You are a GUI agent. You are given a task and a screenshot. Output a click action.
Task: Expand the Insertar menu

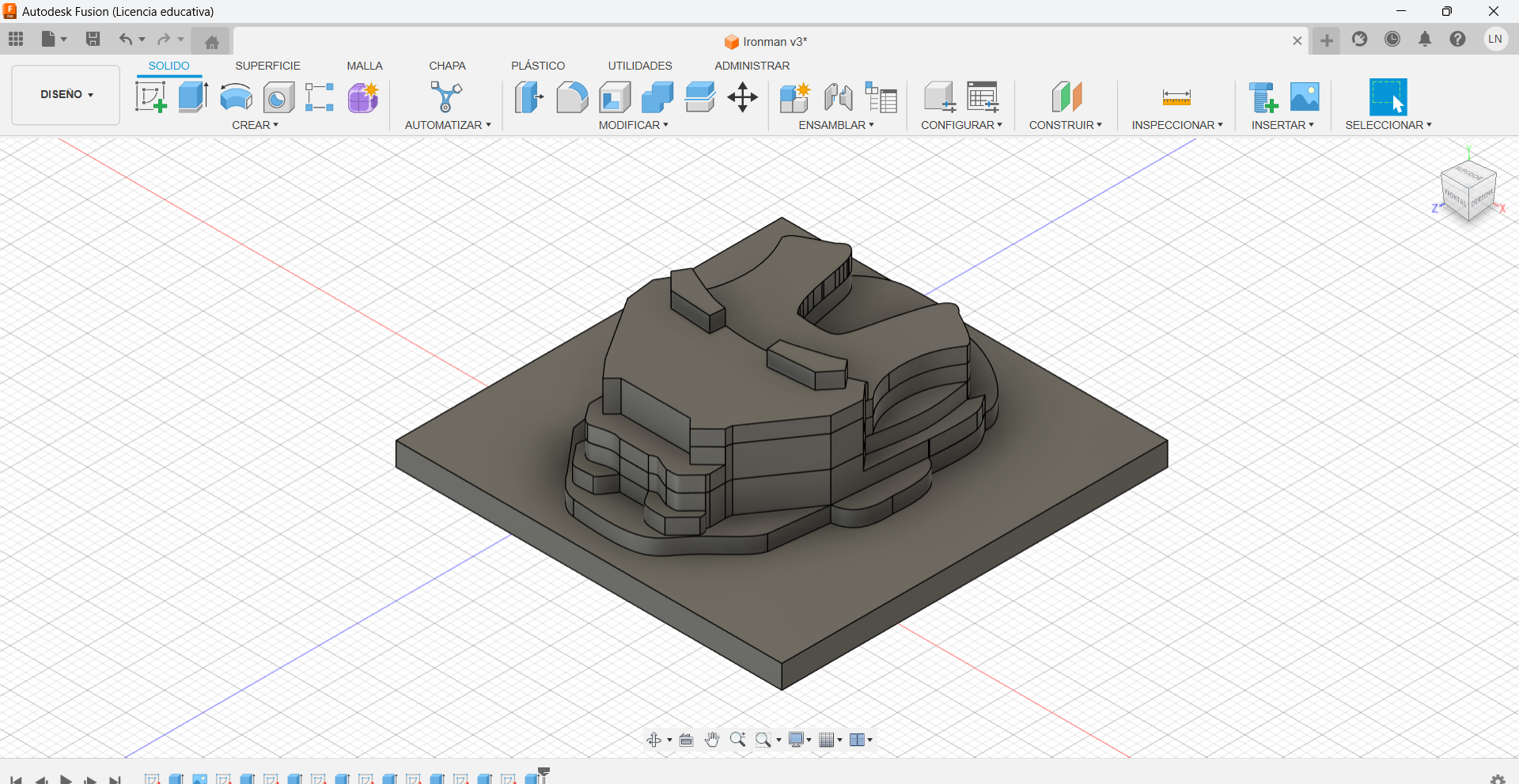1282,125
